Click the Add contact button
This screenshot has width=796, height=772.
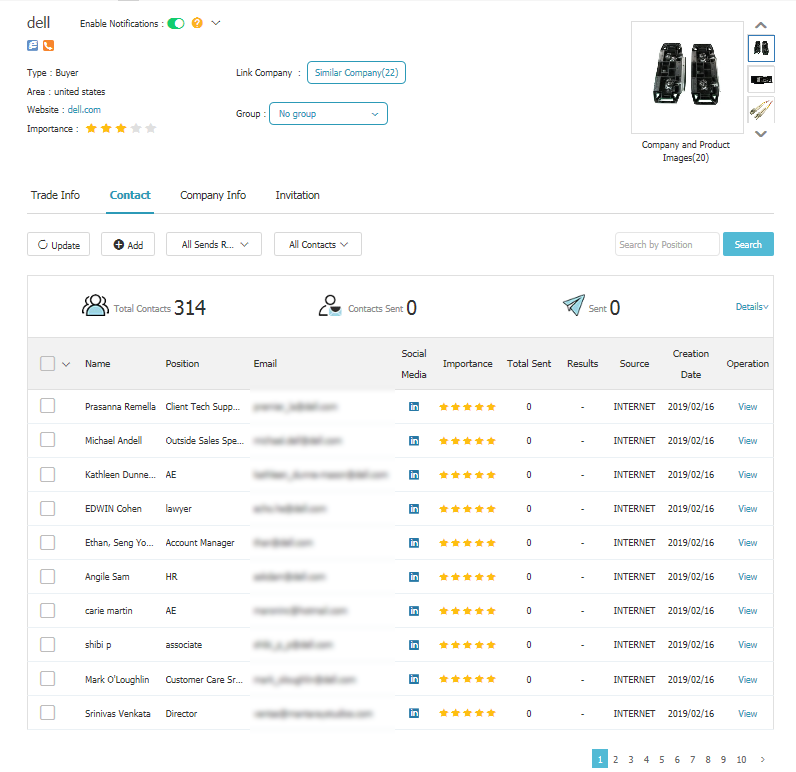pos(128,244)
